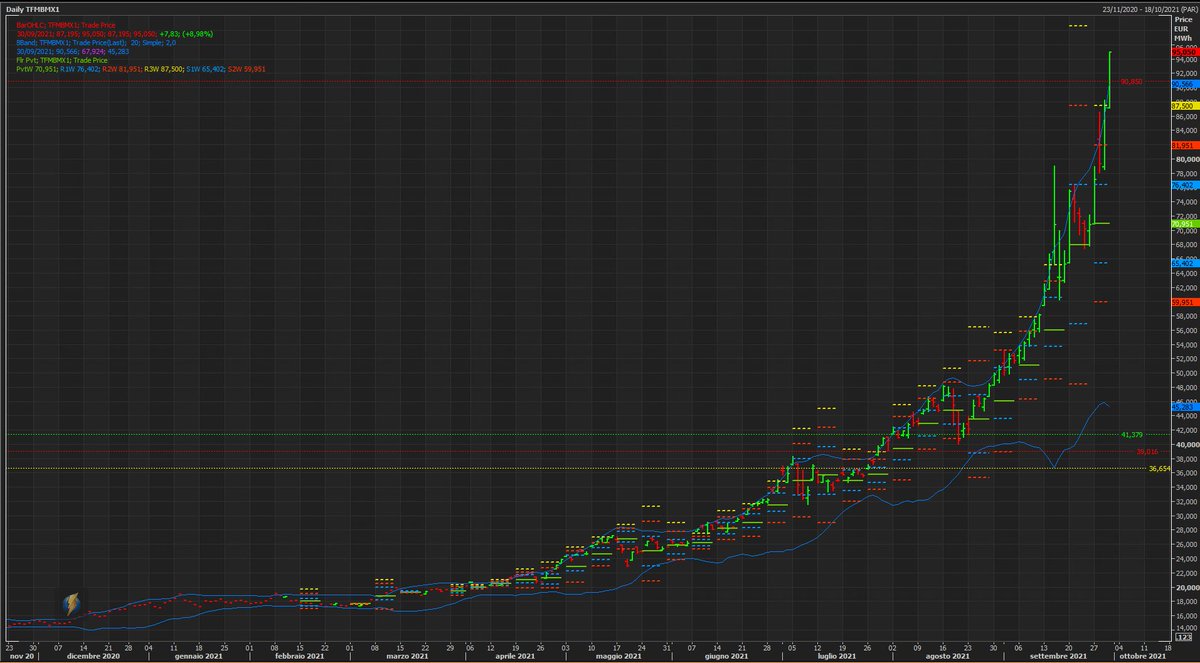Click 'maggio 2021' on the time axis
Screen dimensions: 1200x663
(x=619, y=655)
